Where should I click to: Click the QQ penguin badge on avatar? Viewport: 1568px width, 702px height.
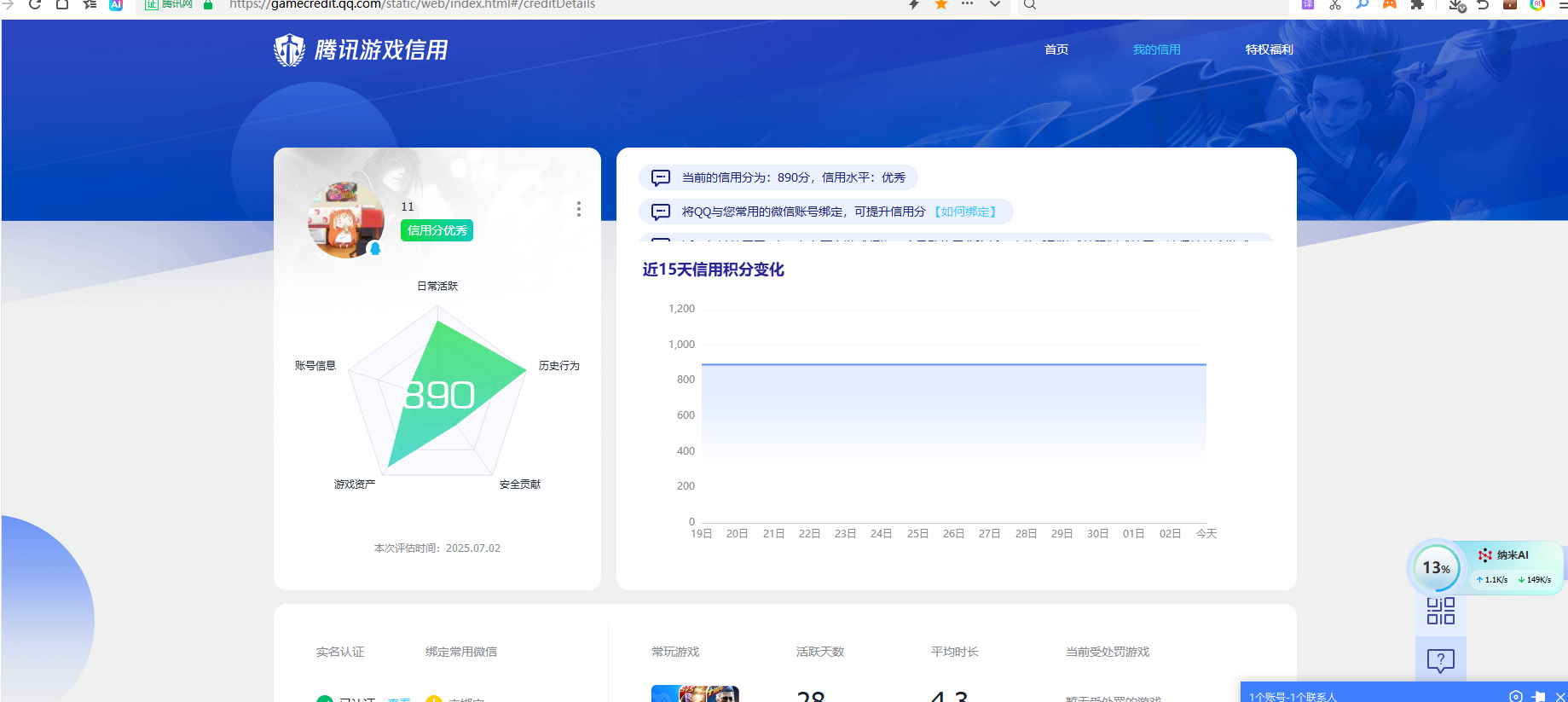[x=374, y=248]
